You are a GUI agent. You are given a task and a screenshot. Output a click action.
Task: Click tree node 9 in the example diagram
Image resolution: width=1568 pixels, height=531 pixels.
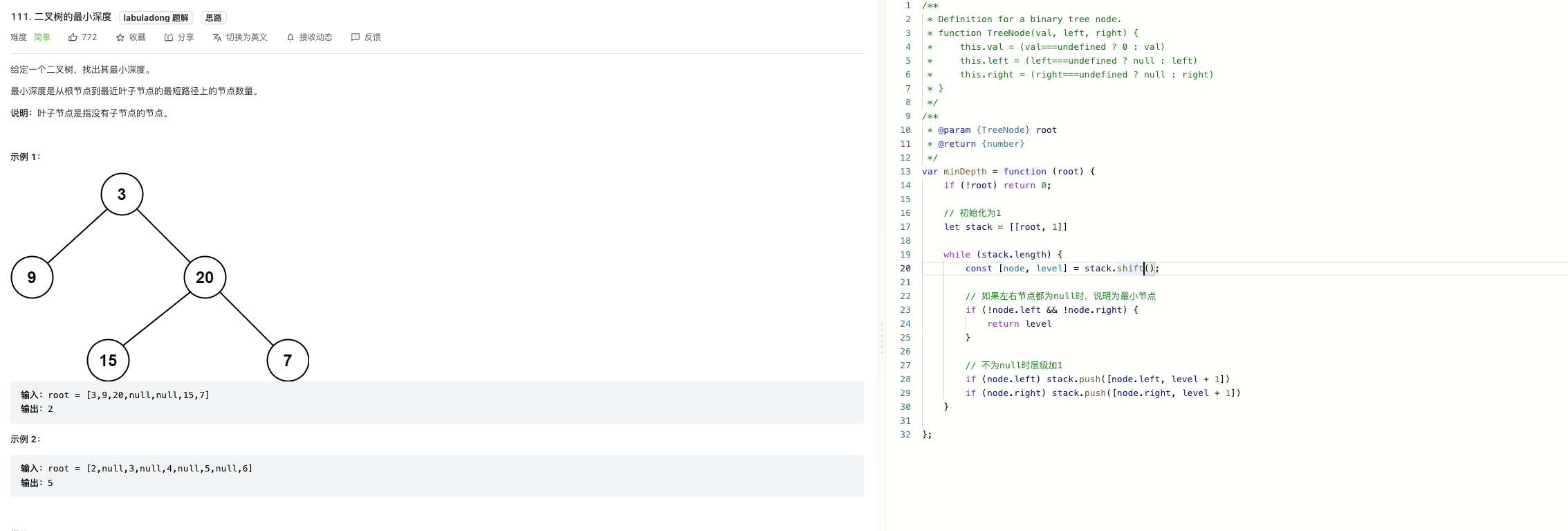tap(32, 277)
